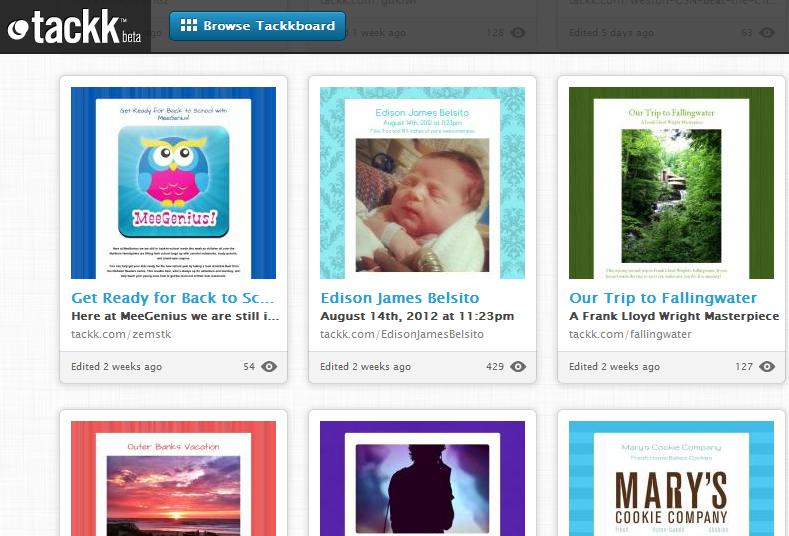
Task: Open the Browse Tackkboard button
Action: coord(258,26)
